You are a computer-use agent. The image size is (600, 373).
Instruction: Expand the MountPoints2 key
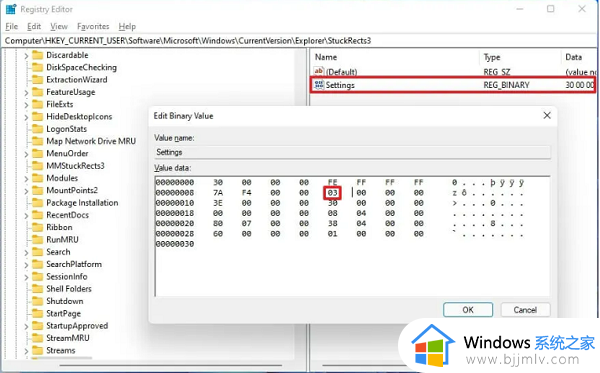coord(26,191)
